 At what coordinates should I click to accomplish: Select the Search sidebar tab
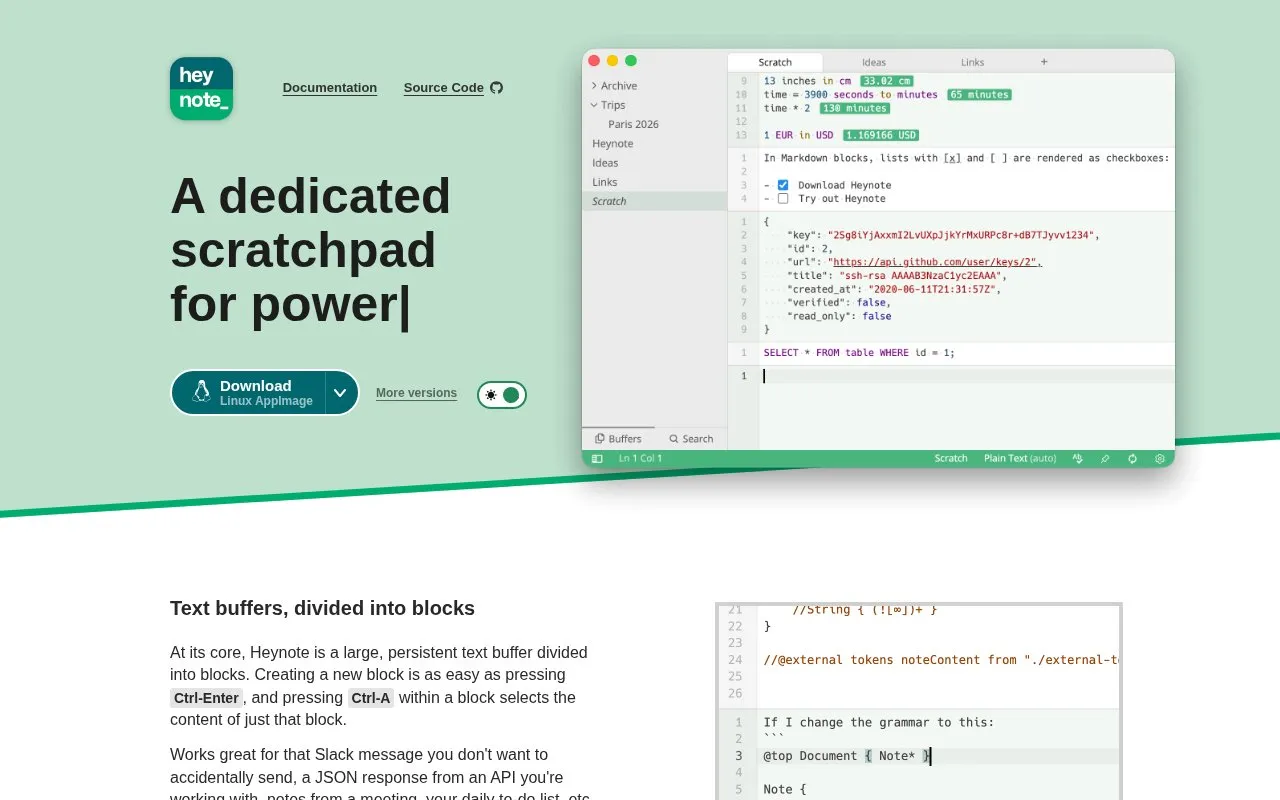pyautogui.click(x=691, y=438)
